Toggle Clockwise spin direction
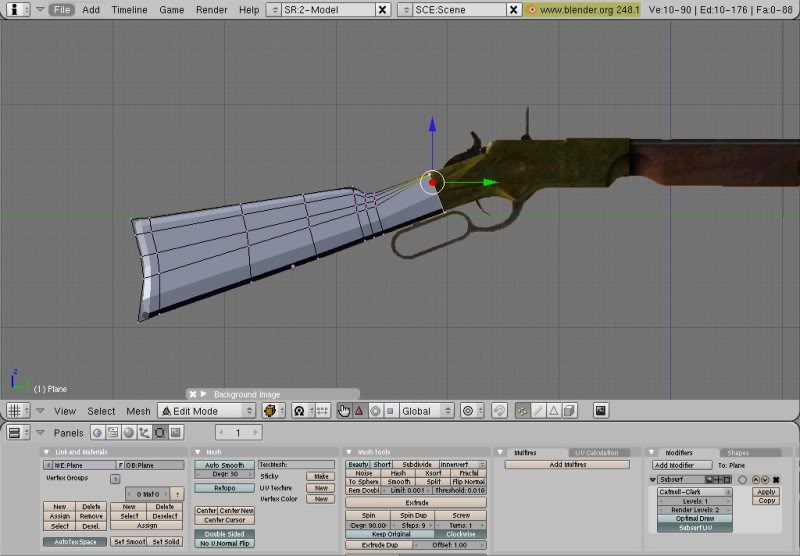The height and width of the screenshot is (556, 800). [461, 534]
